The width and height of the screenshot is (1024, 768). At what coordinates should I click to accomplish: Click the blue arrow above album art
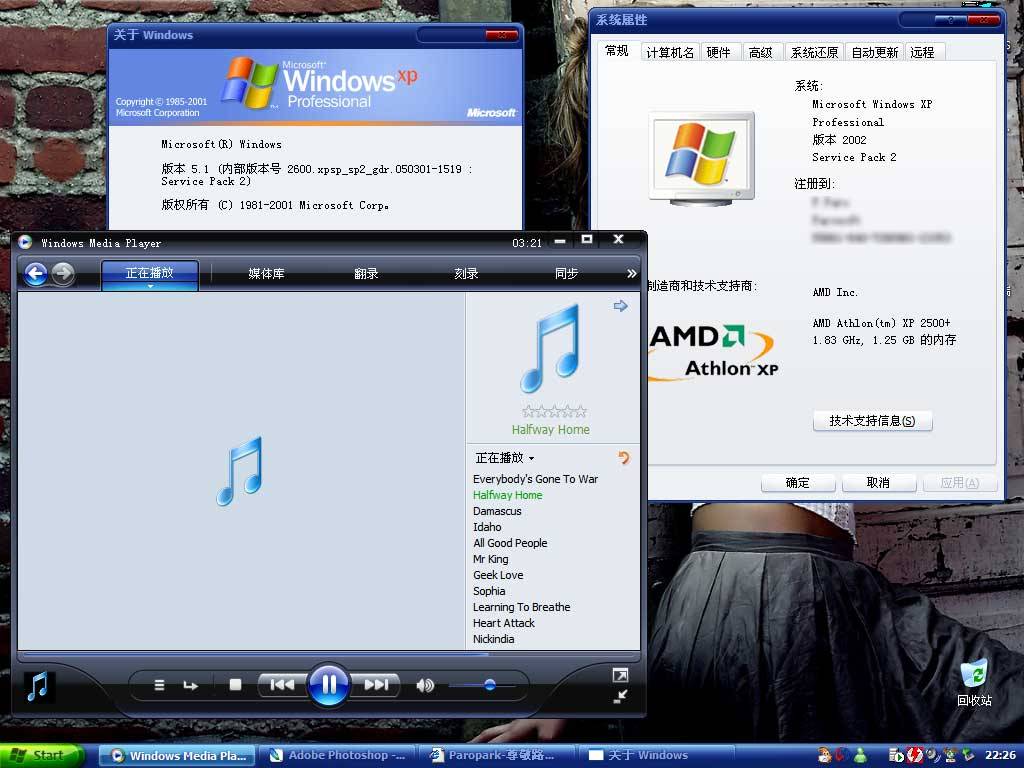click(620, 306)
